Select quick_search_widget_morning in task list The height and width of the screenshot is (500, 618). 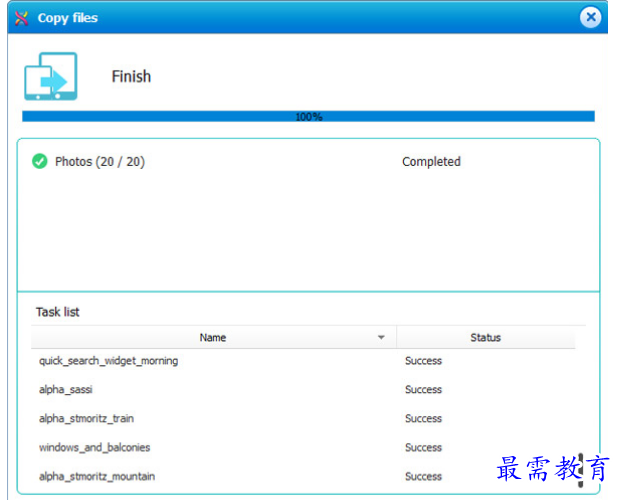coord(108,361)
